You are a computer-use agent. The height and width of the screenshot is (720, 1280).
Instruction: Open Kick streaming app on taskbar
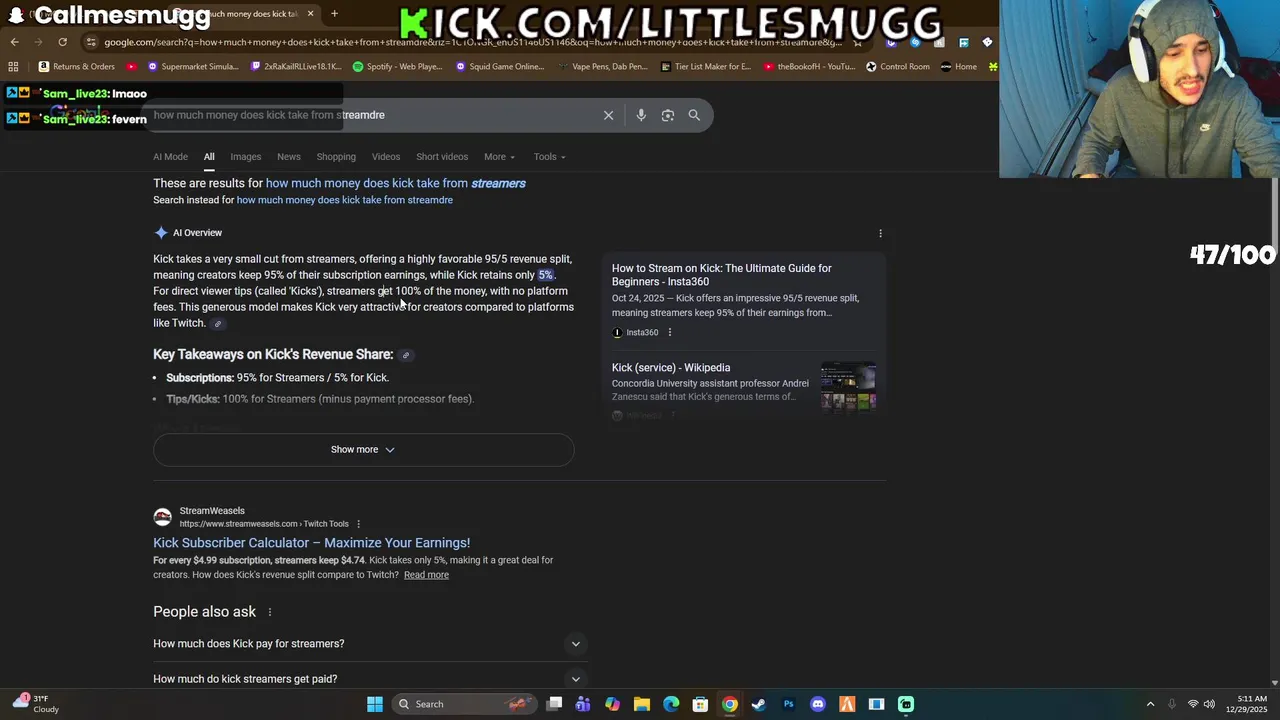tap(906, 704)
